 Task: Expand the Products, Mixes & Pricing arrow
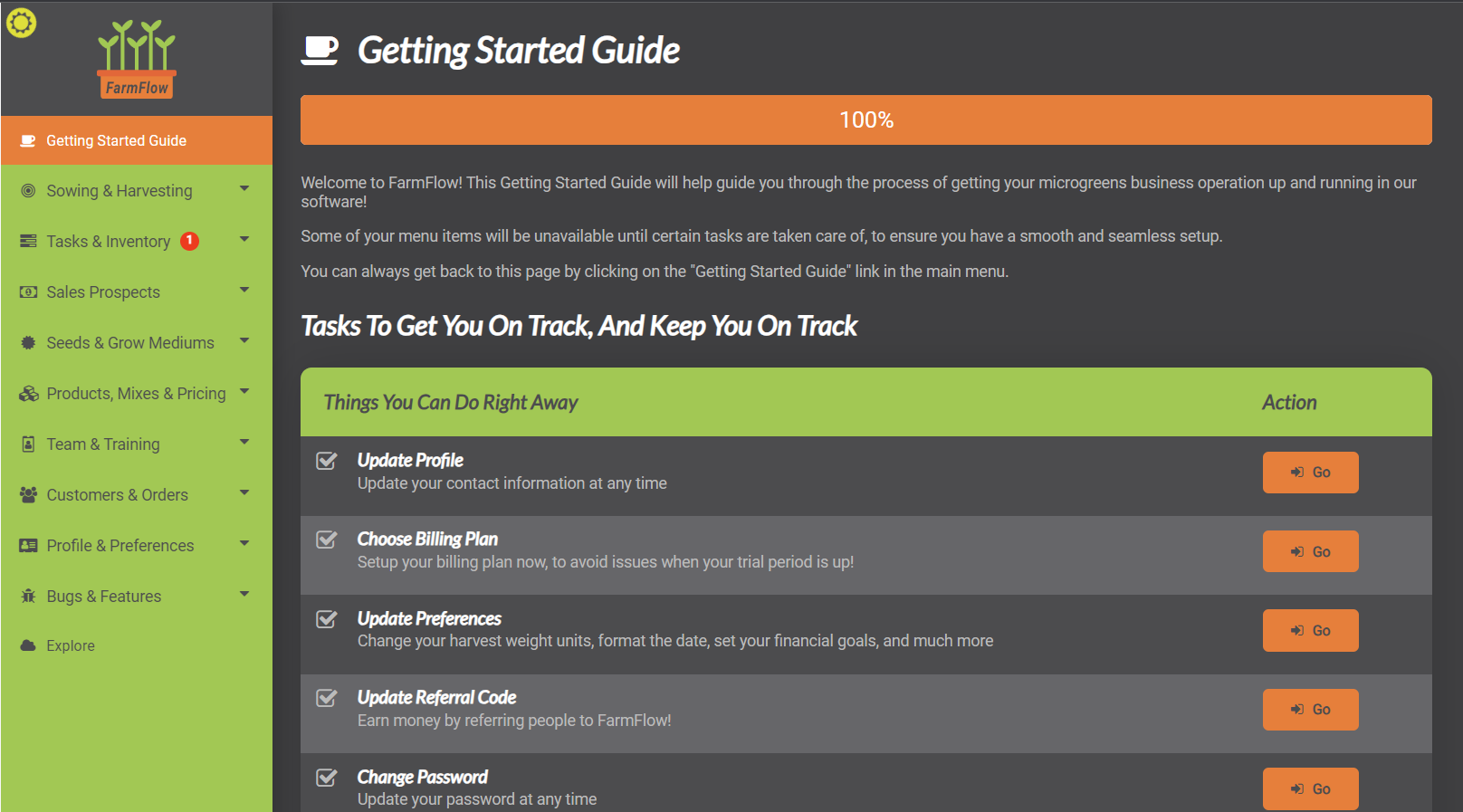[x=244, y=392]
